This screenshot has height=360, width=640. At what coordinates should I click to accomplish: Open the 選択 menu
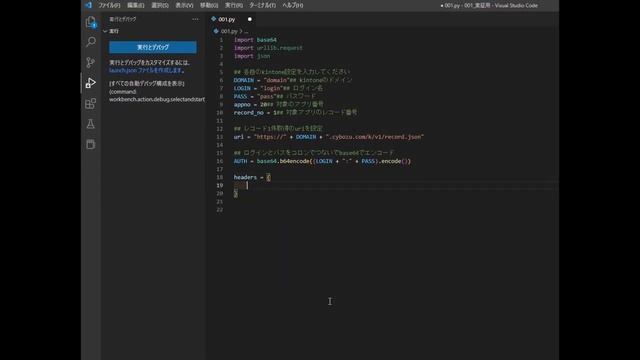[x=160, y=5]
